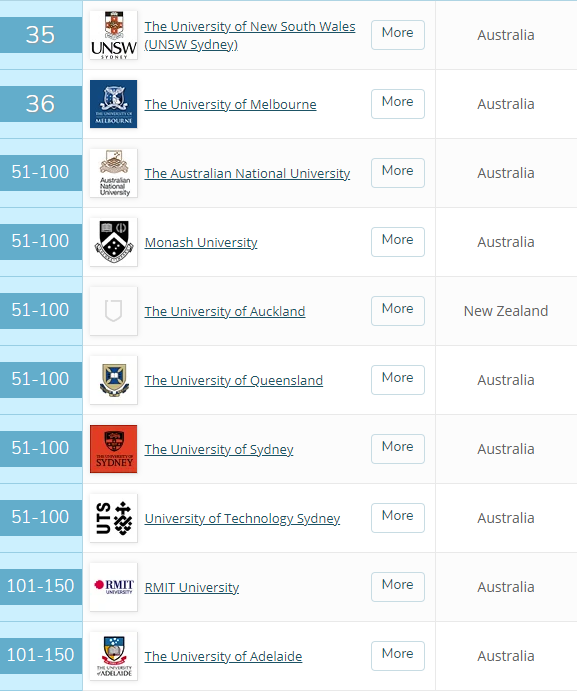Click the Australian National University logo
Image resolution: width=577 pixels, height=691 pixels.
(x=113, y=173)
